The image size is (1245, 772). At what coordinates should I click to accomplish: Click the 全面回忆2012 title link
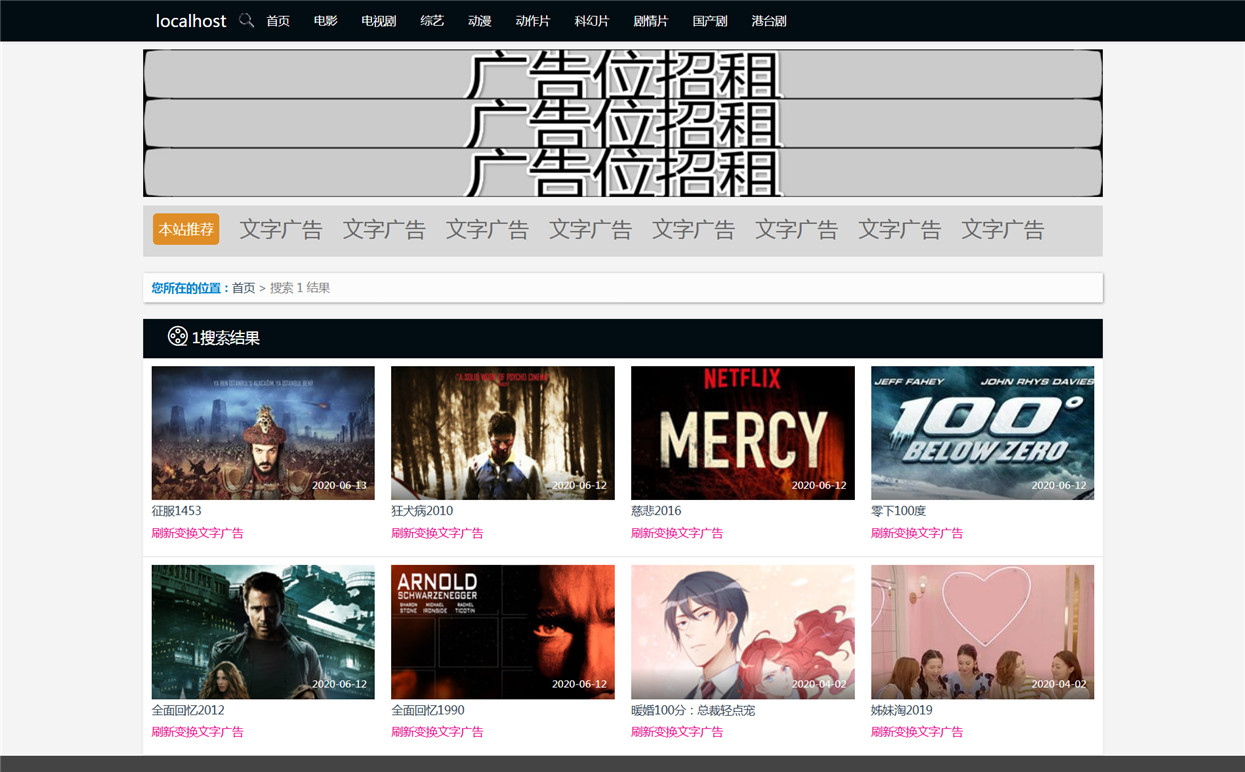tap(188, 710)
